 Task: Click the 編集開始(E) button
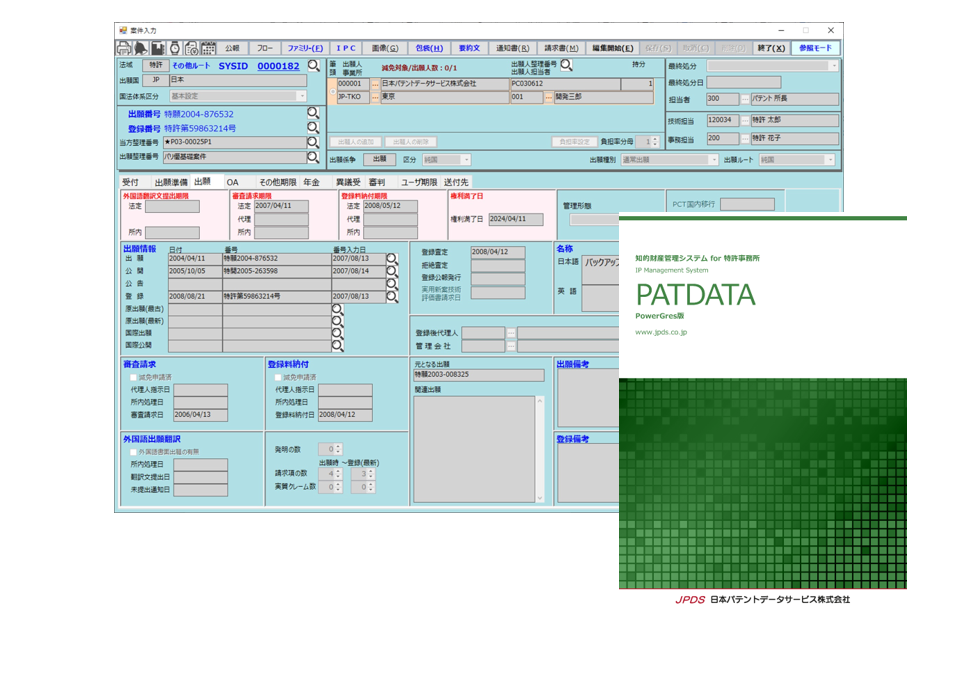(x=612, y=48)
